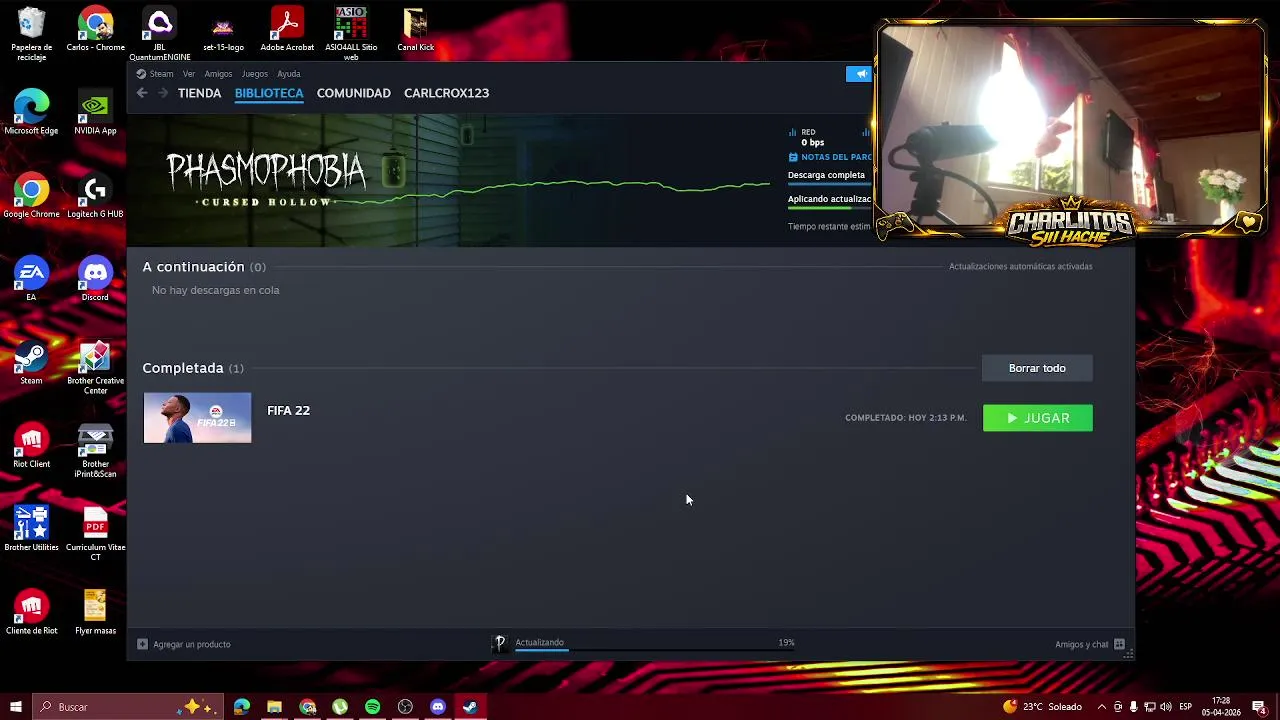This screenshot has width=1280, height=720.
Task: Click the Windows Start button
Action: [16, 707]
